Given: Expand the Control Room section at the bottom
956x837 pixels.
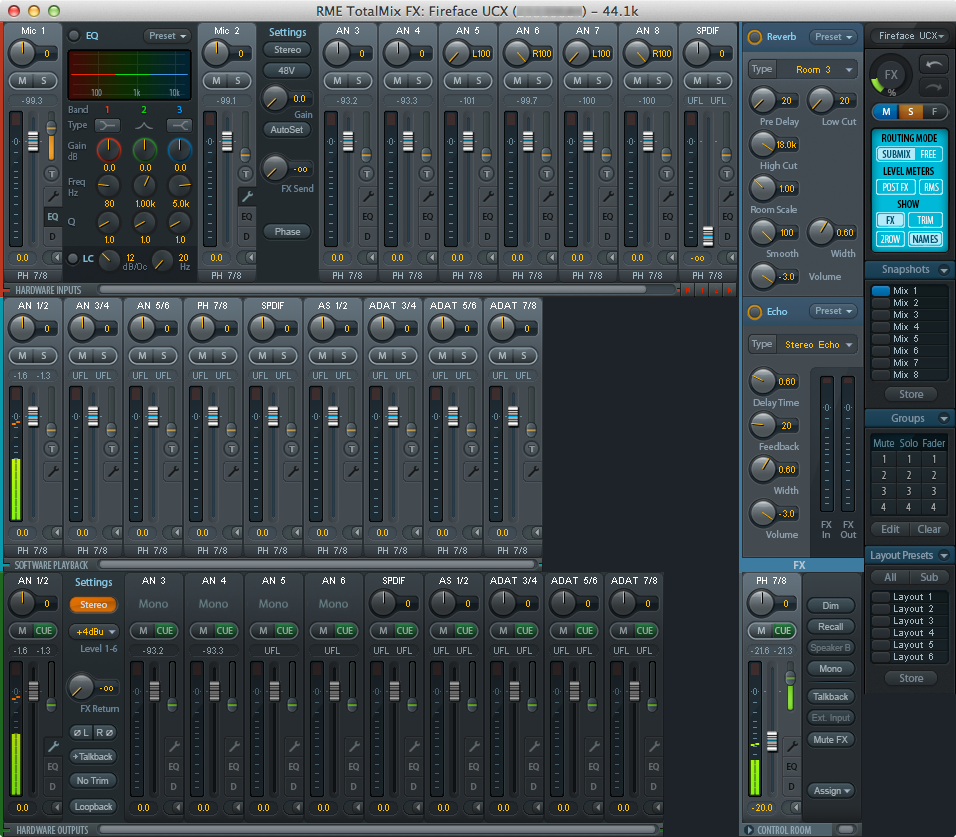Looking at the screenshot, I should [748, 829].
